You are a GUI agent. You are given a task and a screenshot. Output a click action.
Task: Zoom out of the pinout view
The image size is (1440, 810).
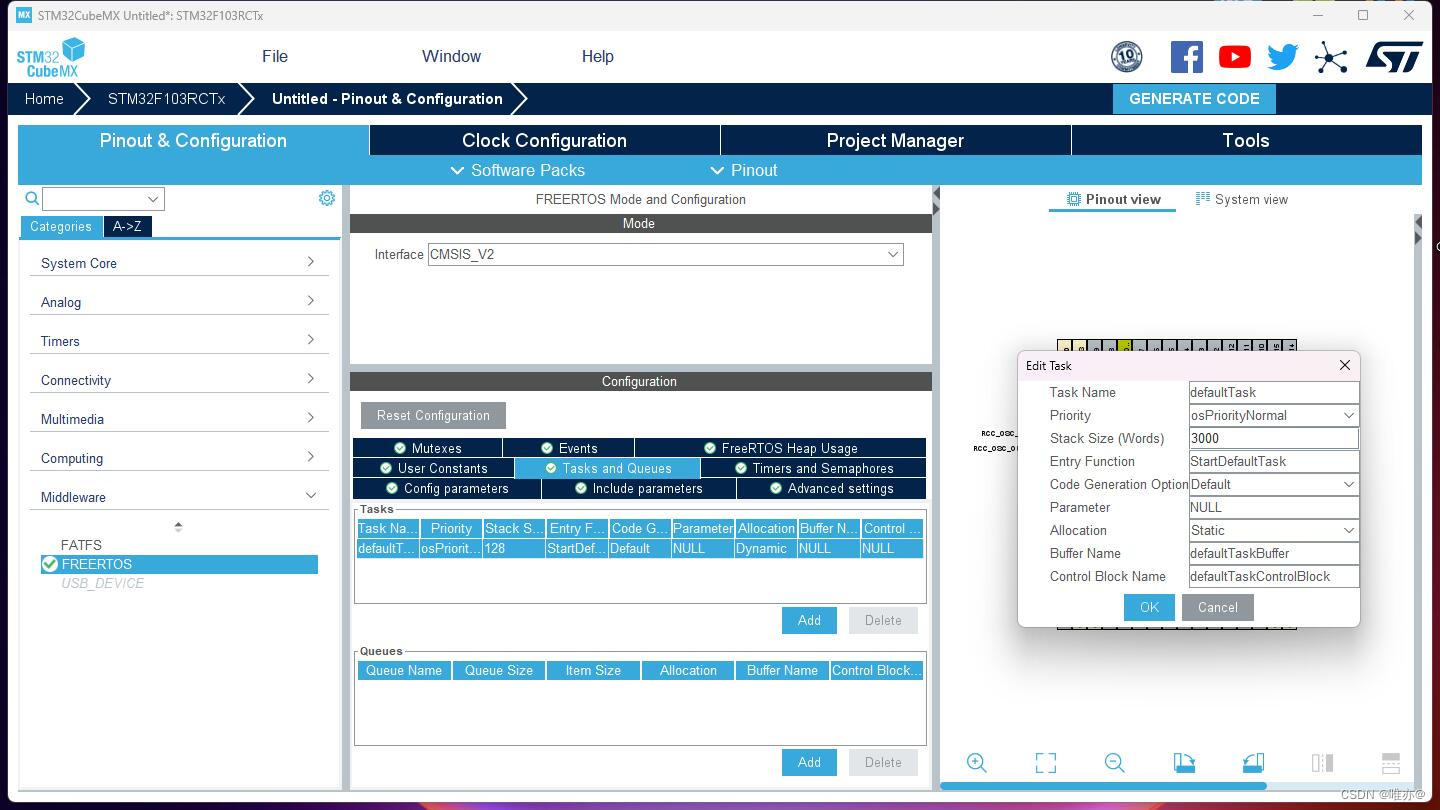[1115, 763]
